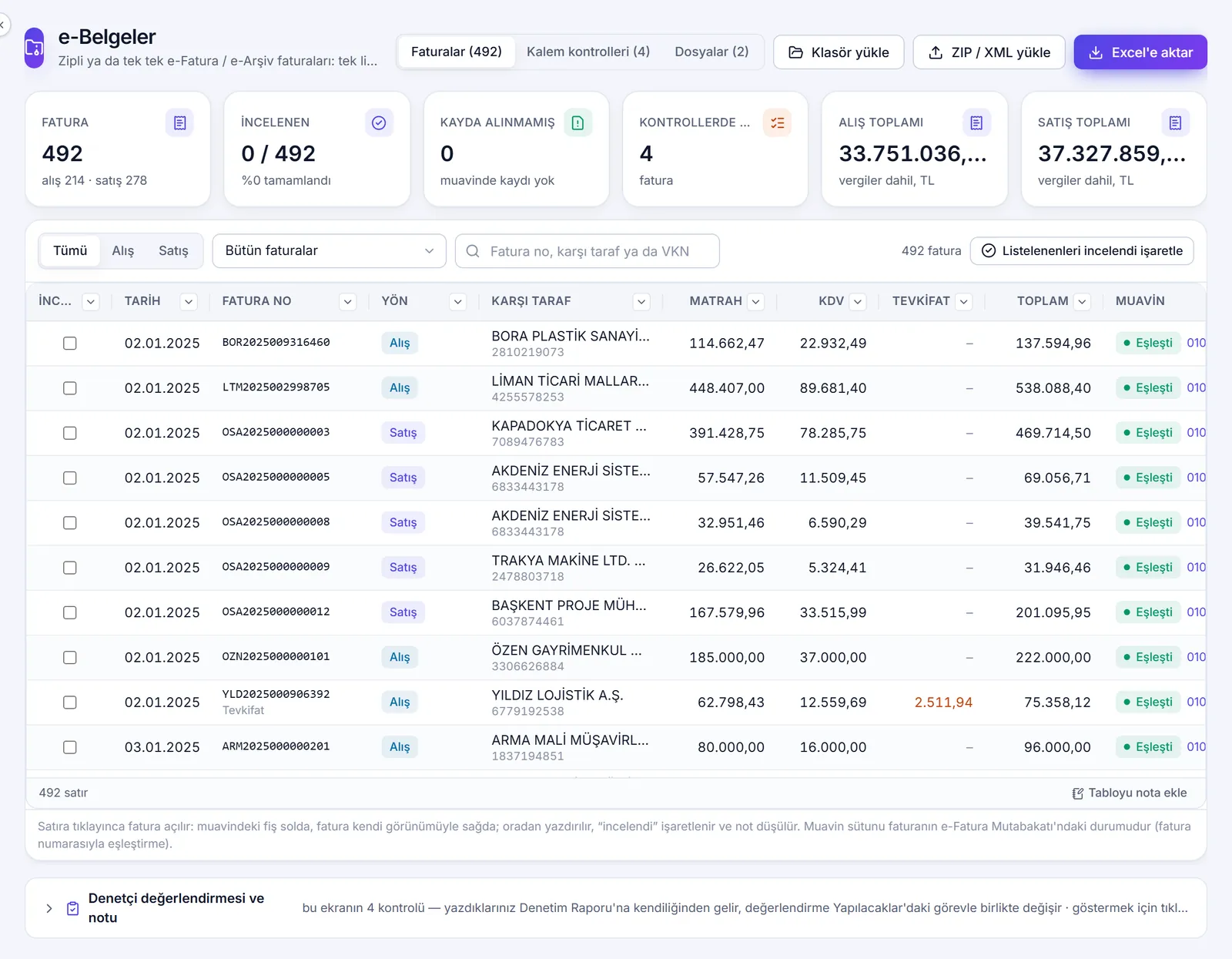Click Listelenenleri incelendi işaretle button
The height and width of the screenshot is (959, 1232).
pyautogui.click(x=1082, y=251)
